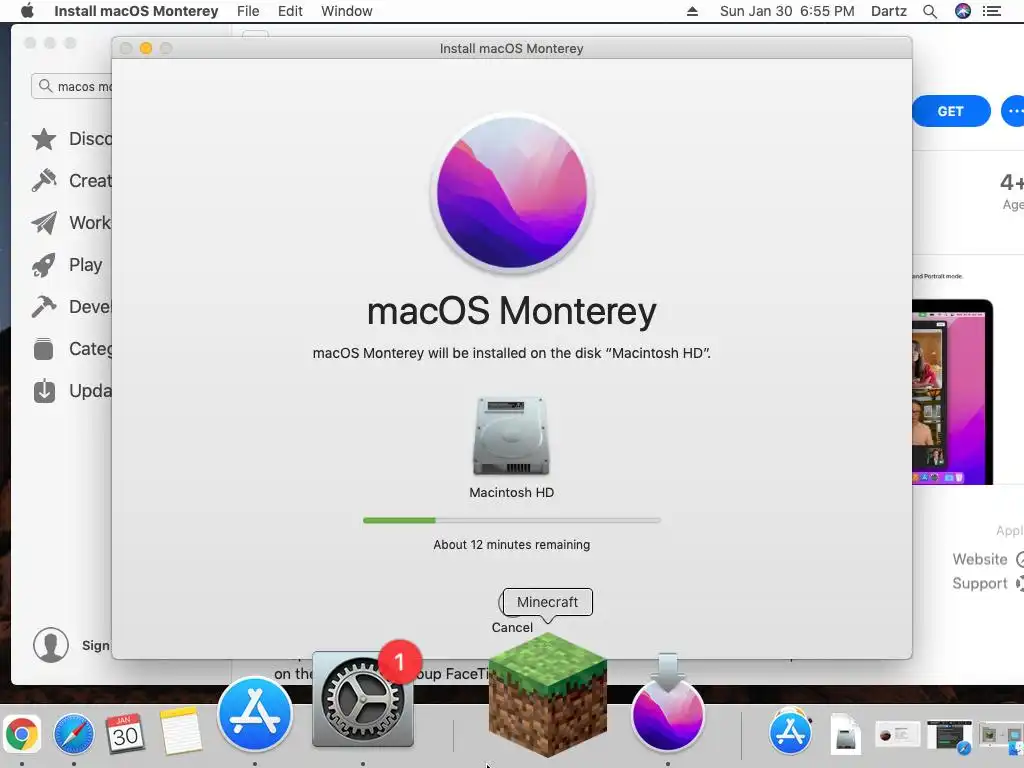
Task: Open the large App Store Dock icon
Action: pyautogui.click(x=255, y=714)
